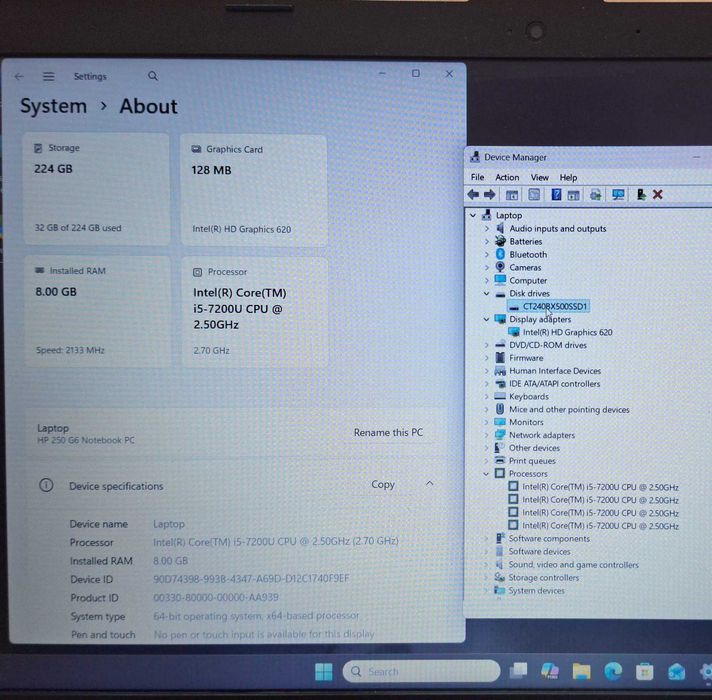The height and width of the screenshot is (700, 712).
Task: Expand the Keyboards node
Action: coord(486,396)
